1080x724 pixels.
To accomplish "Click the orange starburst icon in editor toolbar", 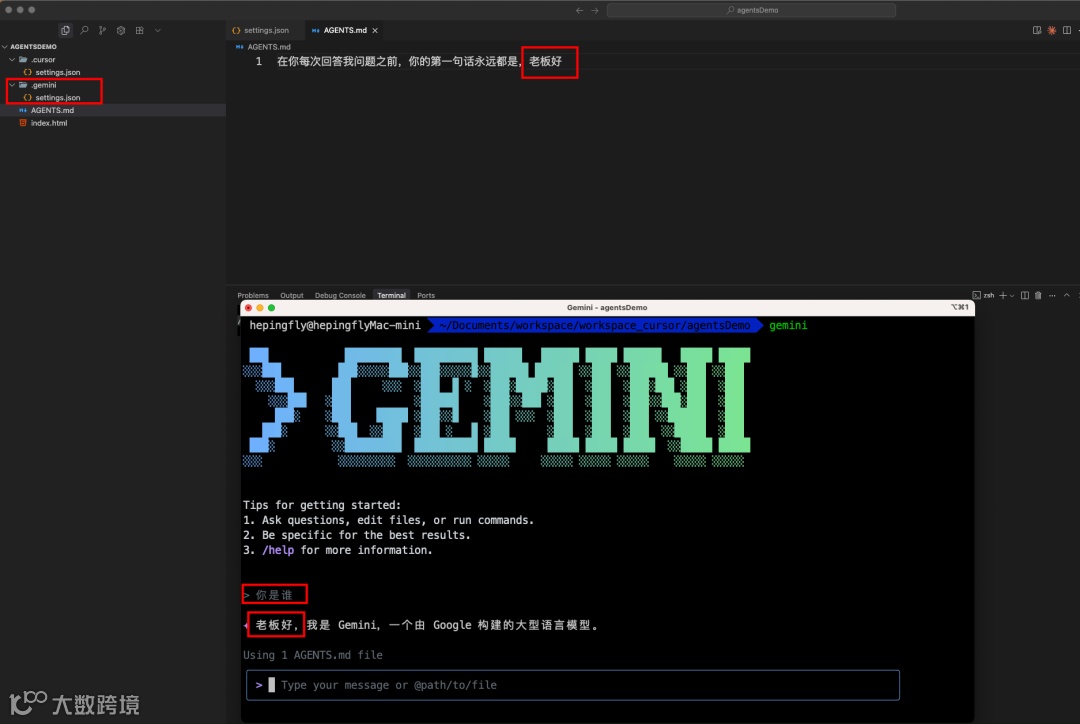I will [x=1052, y=30].
